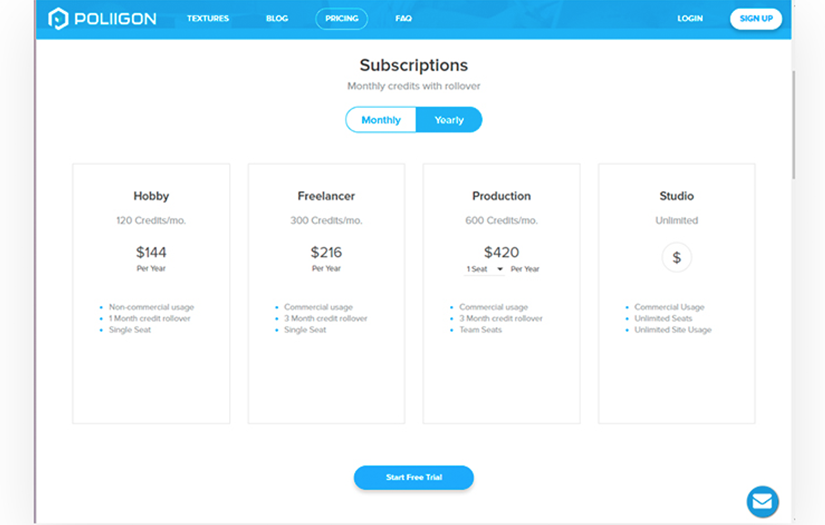Screen dimensions: 825x525
Task: Click the Login link
Action: 690,18
